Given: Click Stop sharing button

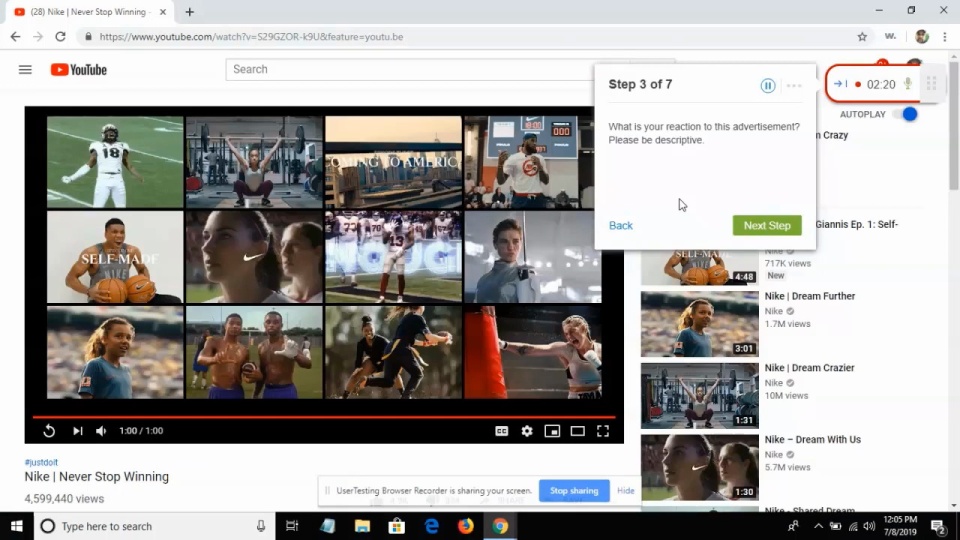Looking at the screenshot, I should [574, 490].
